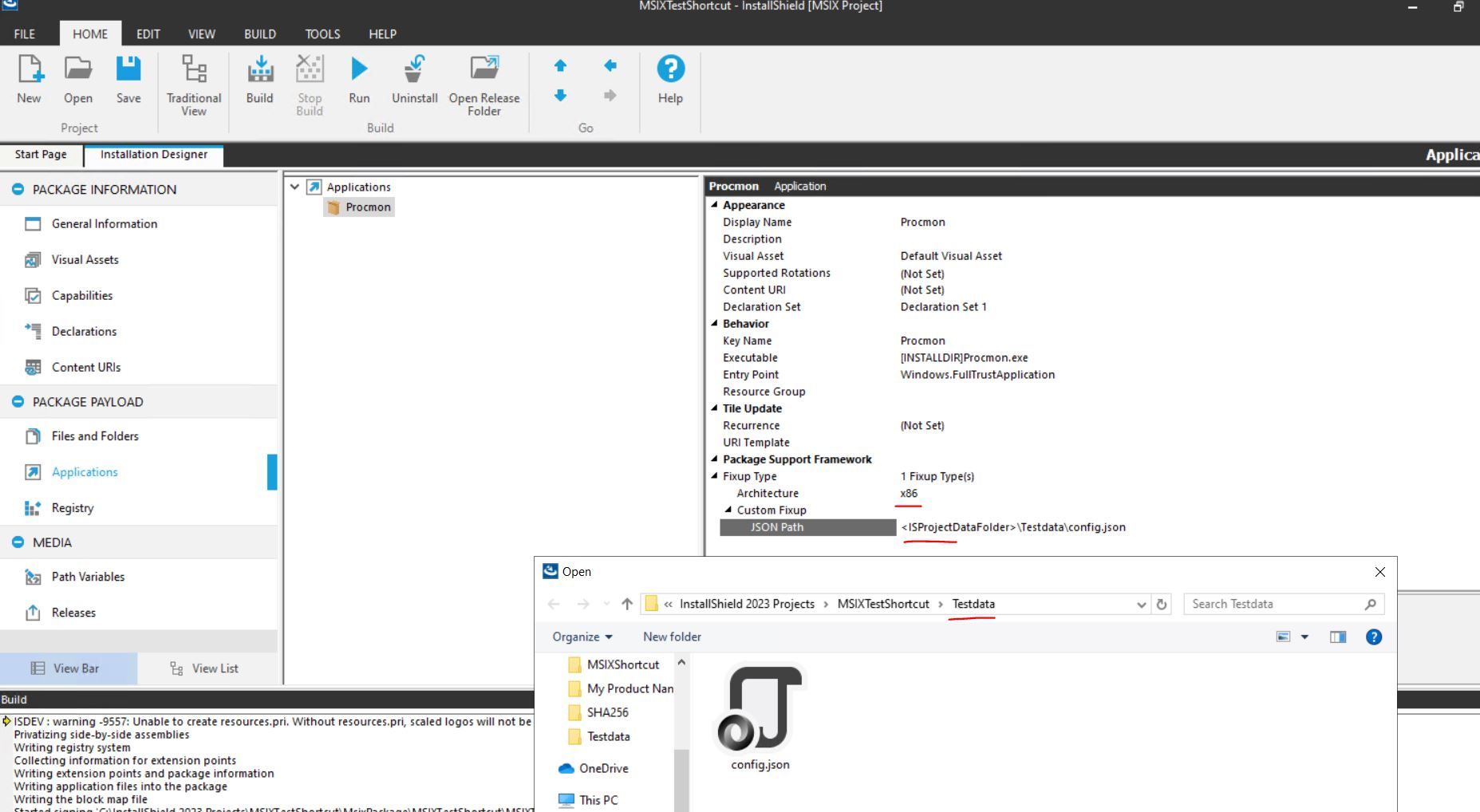Toggle the details pane in Open dialog
1480x812 pixels.
coord(1338,637)
